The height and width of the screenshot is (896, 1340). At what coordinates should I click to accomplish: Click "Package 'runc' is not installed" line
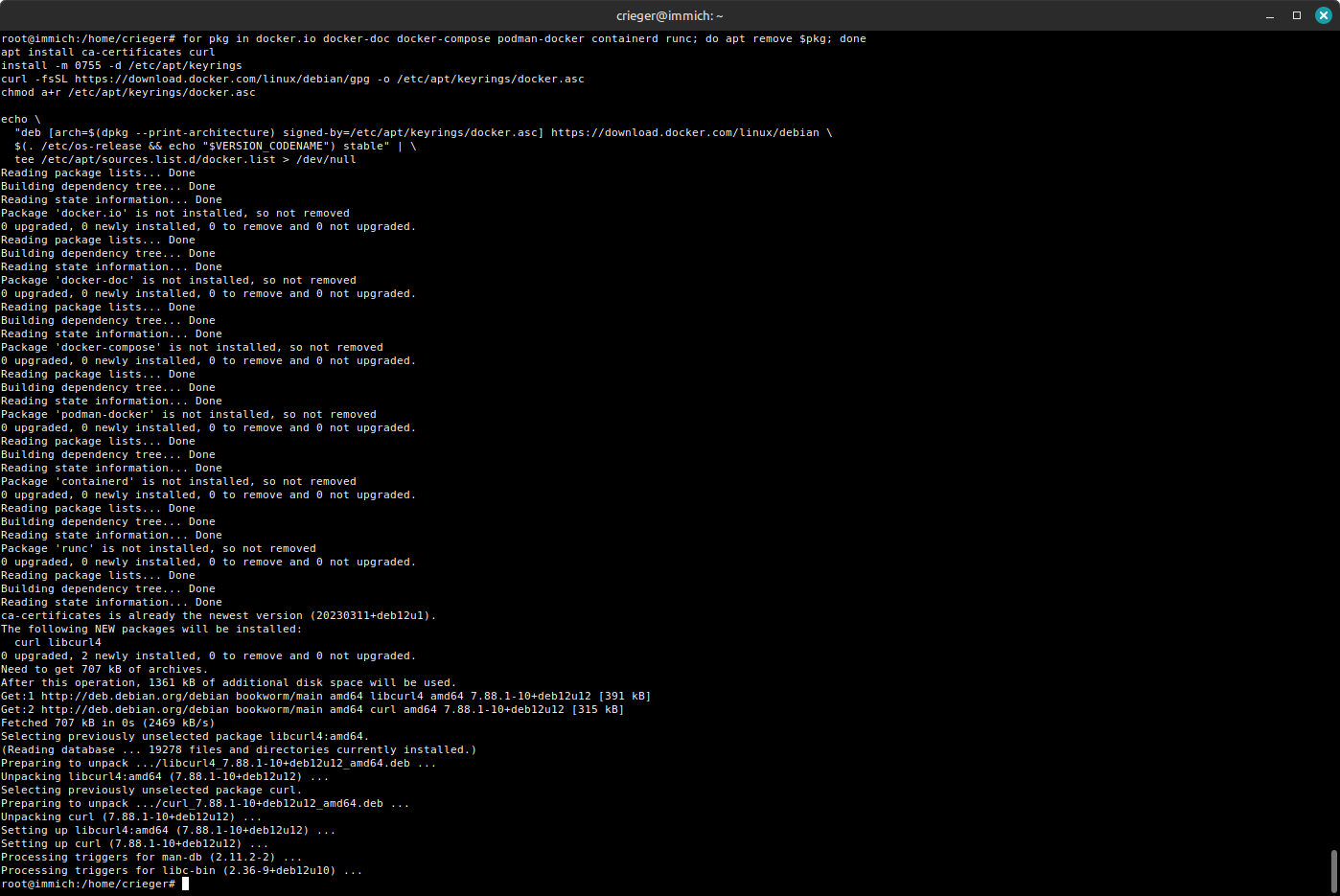point(158,548)
